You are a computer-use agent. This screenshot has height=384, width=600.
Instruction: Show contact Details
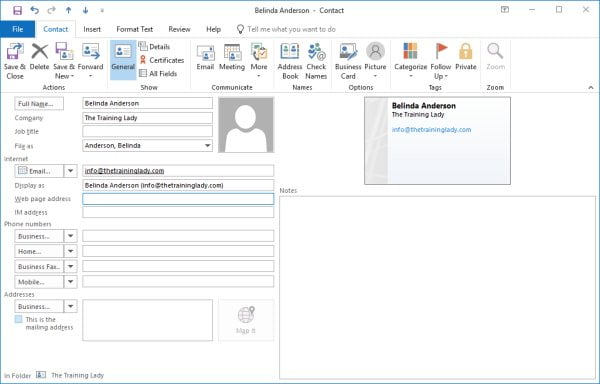(x=155, y=47)
